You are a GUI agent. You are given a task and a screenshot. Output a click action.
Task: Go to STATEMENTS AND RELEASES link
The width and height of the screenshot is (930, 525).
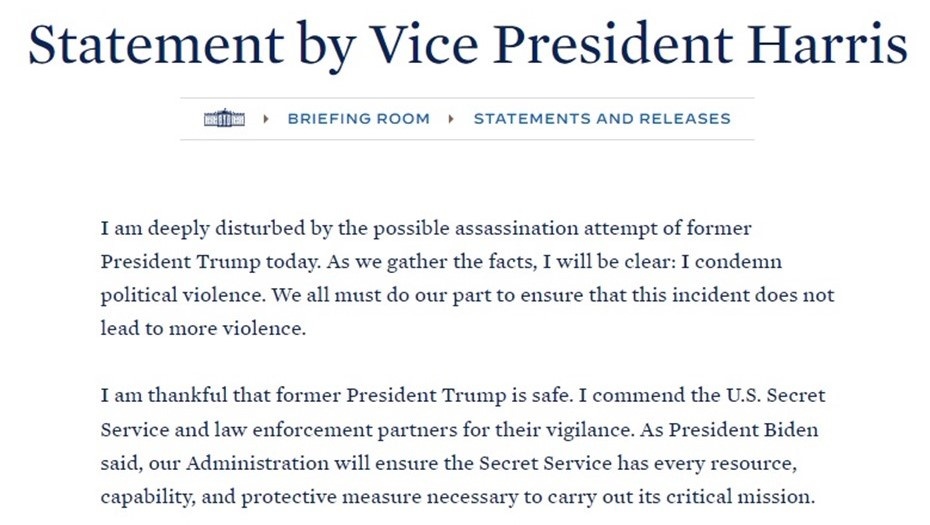tap(601, 119)
